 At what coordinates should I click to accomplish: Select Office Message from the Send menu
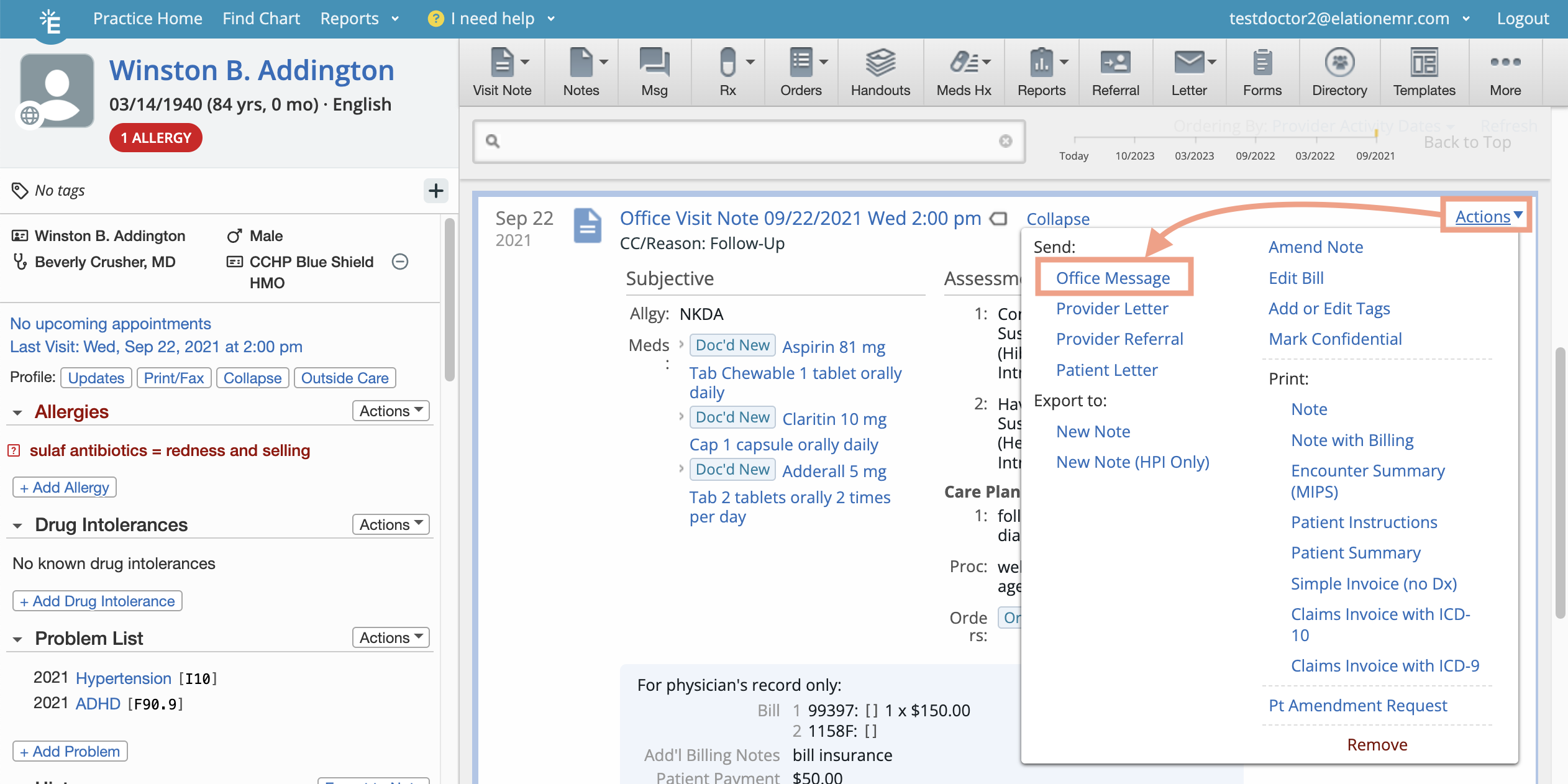click(x=1113, y=278)
